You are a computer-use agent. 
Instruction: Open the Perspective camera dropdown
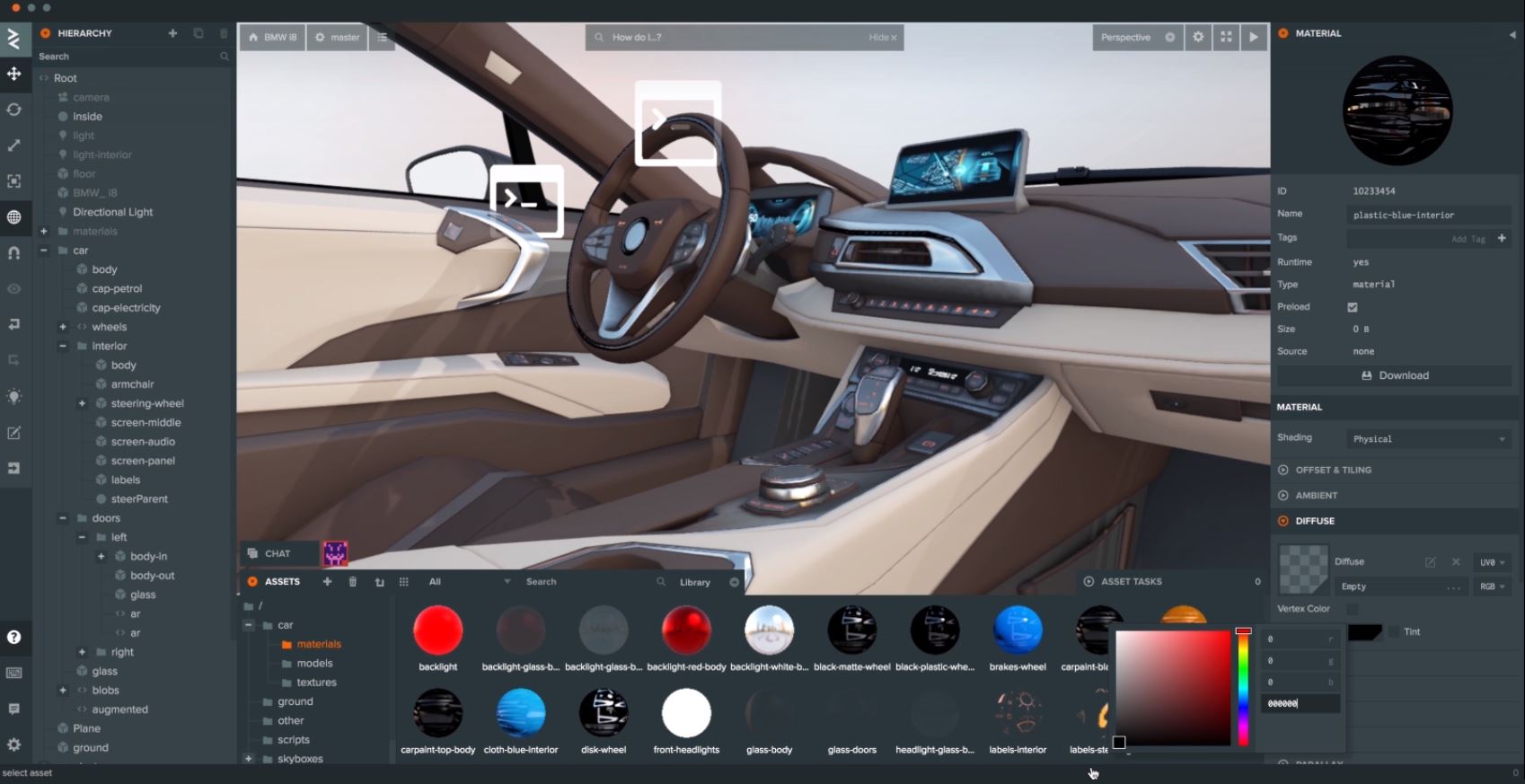click(x=1137, y=37)
